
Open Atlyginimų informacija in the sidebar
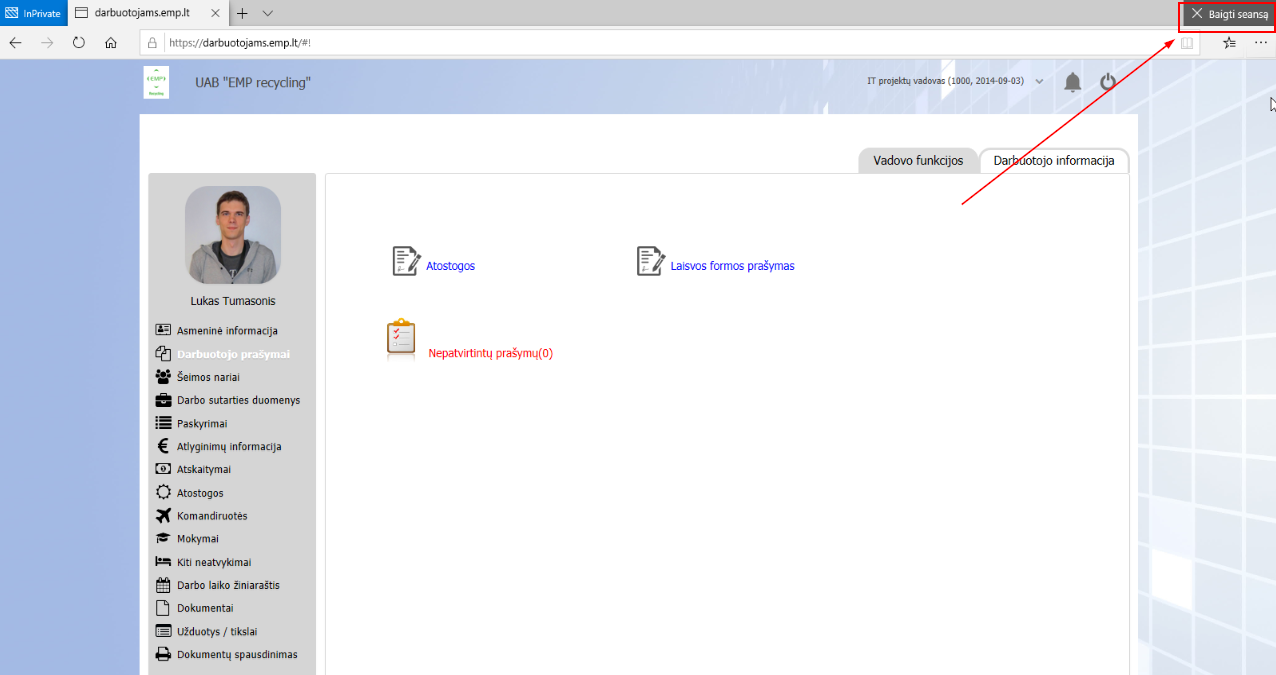pos(229,447)
